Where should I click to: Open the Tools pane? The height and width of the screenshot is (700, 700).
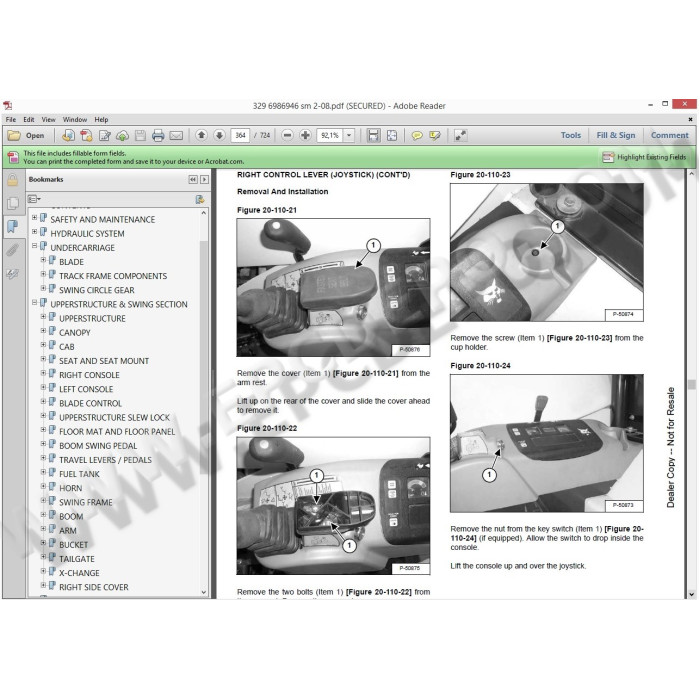point(571,135)
